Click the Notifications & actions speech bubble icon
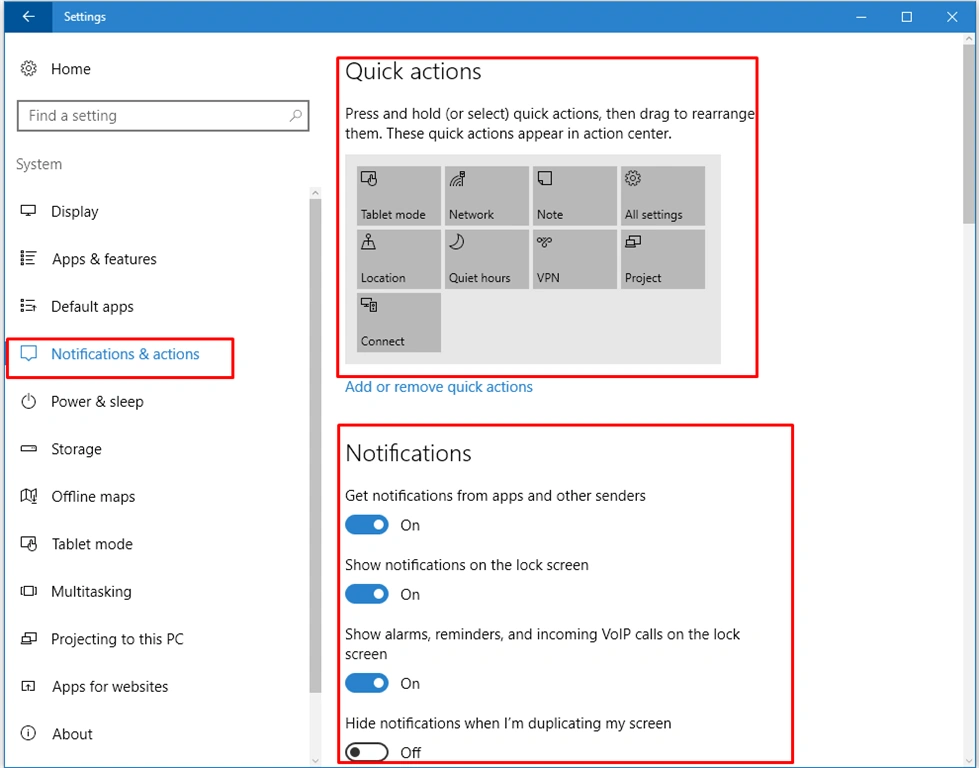 [29, 353]
